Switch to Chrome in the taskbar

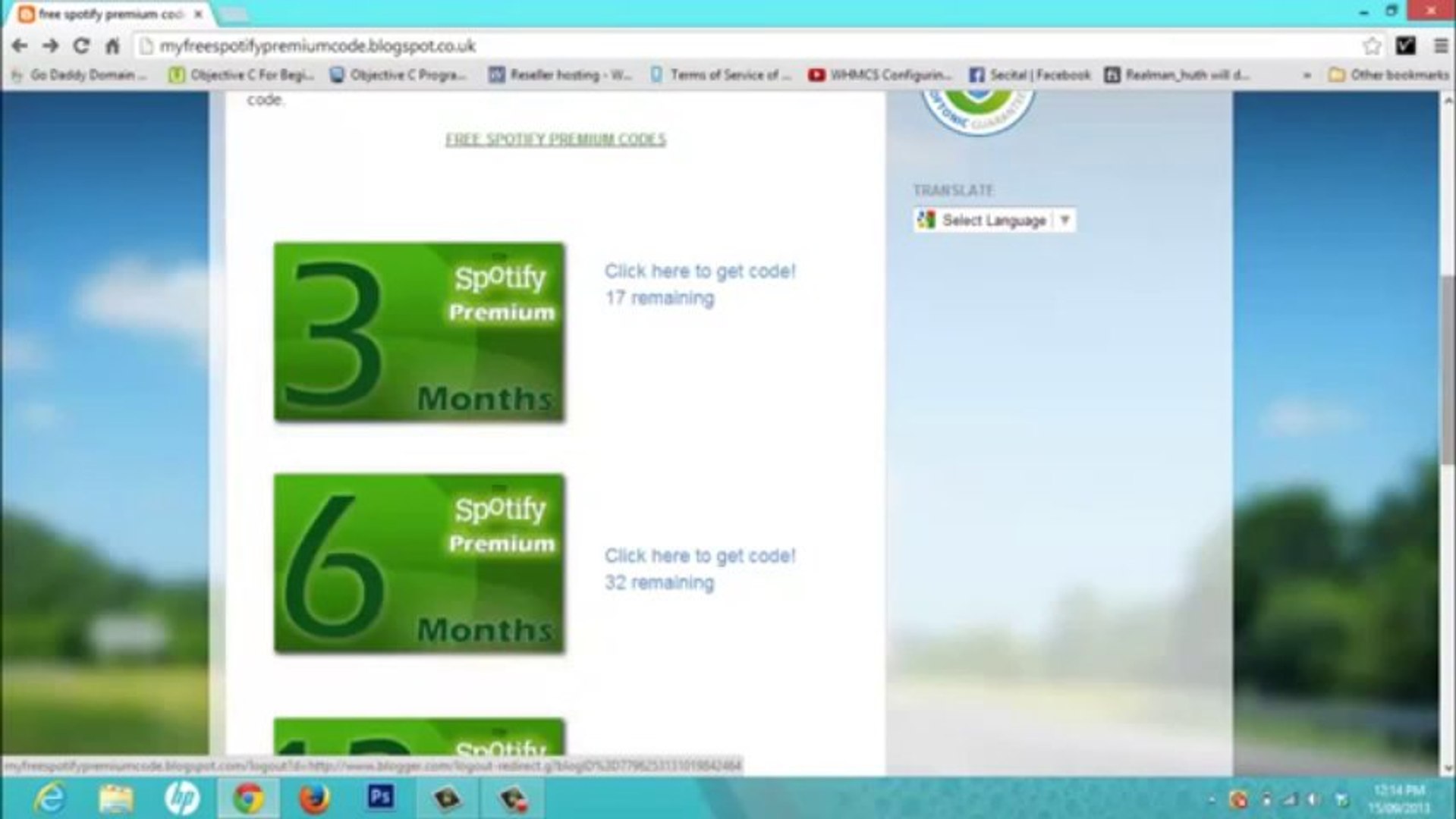248,799
